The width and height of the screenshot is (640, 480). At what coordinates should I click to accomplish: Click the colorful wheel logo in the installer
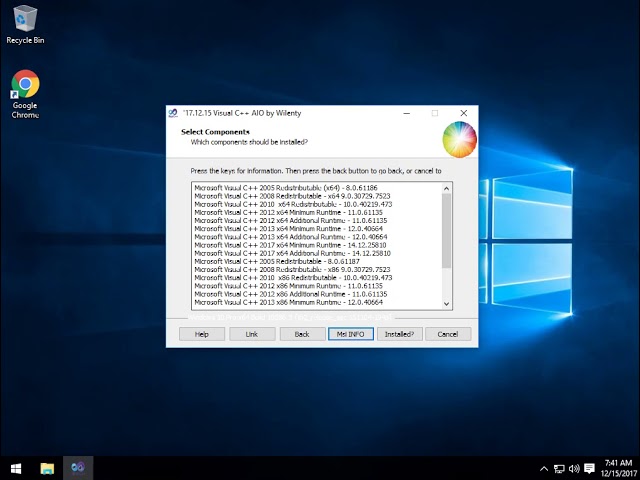(x=460, y=139)
